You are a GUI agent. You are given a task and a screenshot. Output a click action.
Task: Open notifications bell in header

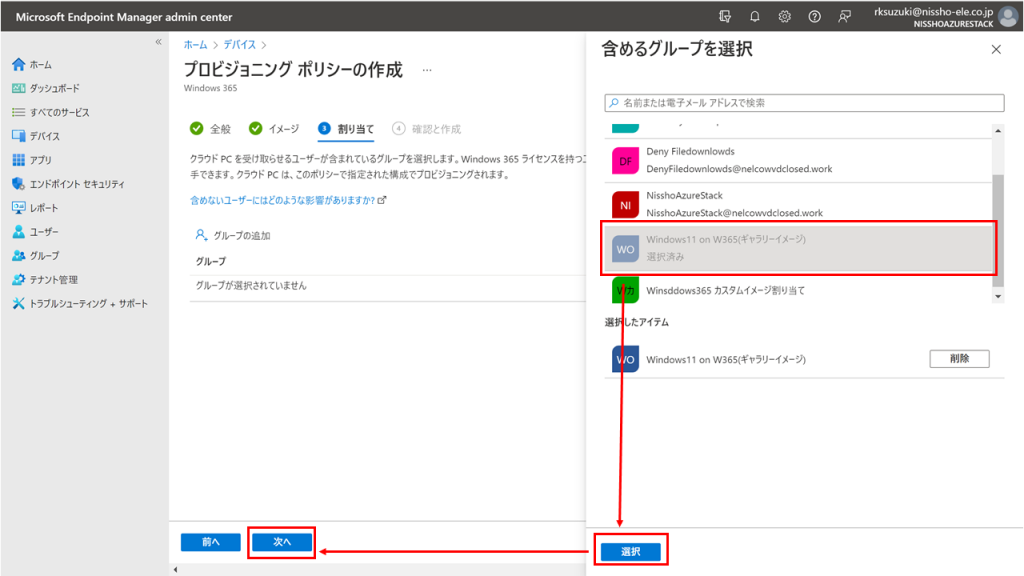754,17
